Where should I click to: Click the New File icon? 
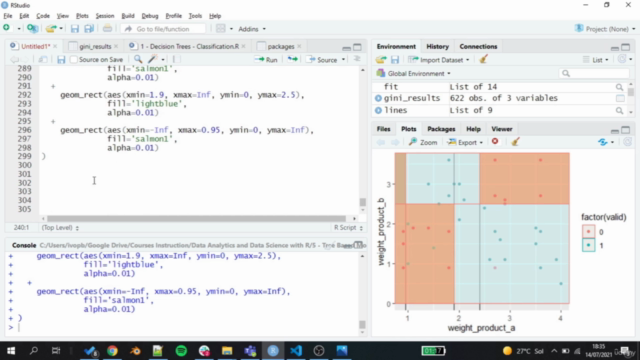(x=7, y=28)
